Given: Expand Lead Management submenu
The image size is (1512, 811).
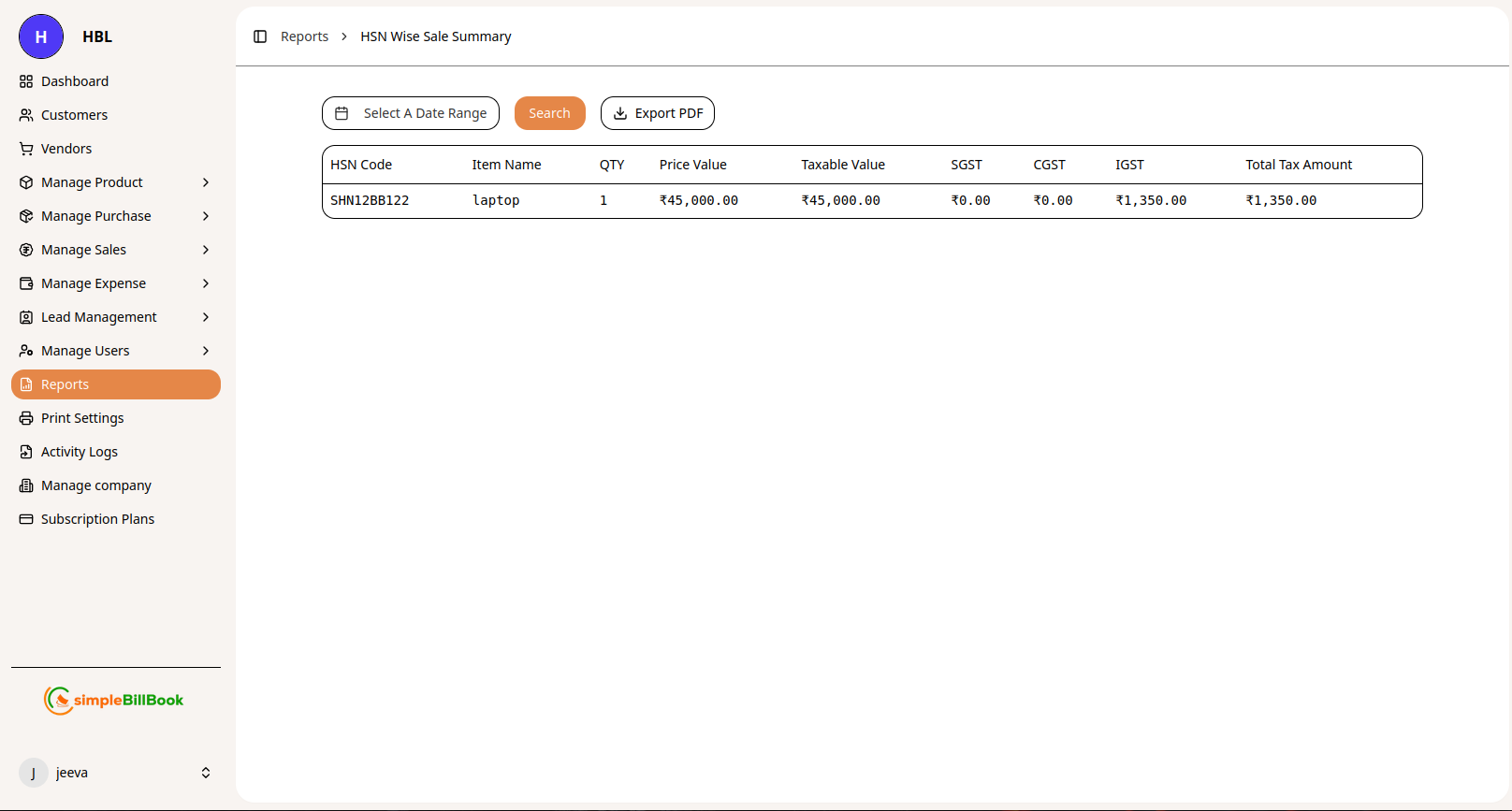Looking at the screenshot, I should (x=206, y=317).
